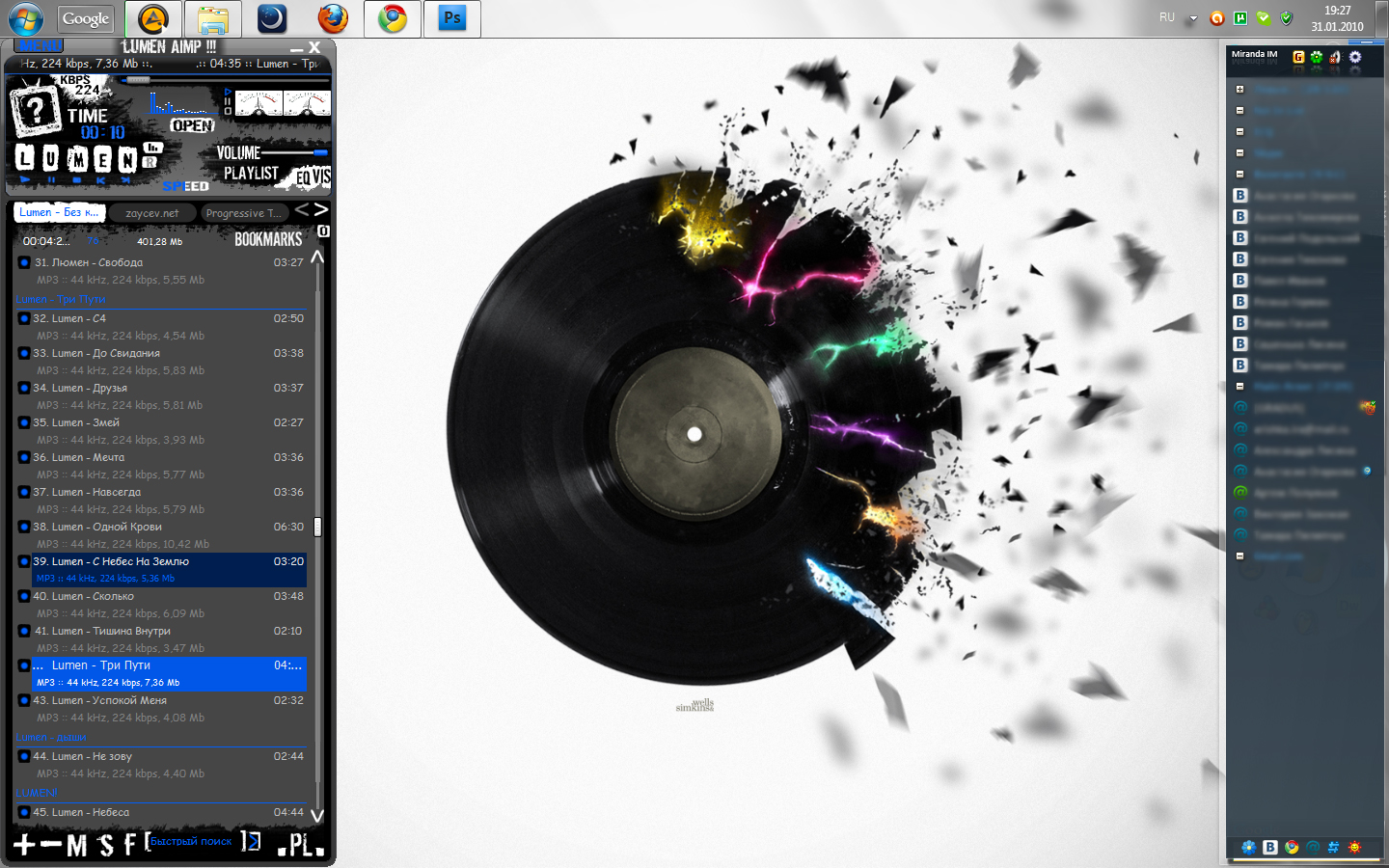This screenshot has height=868, width=1389.
Task: Open the AIMP MENU button
Action: pyautogui.click(x=39, y=45)
